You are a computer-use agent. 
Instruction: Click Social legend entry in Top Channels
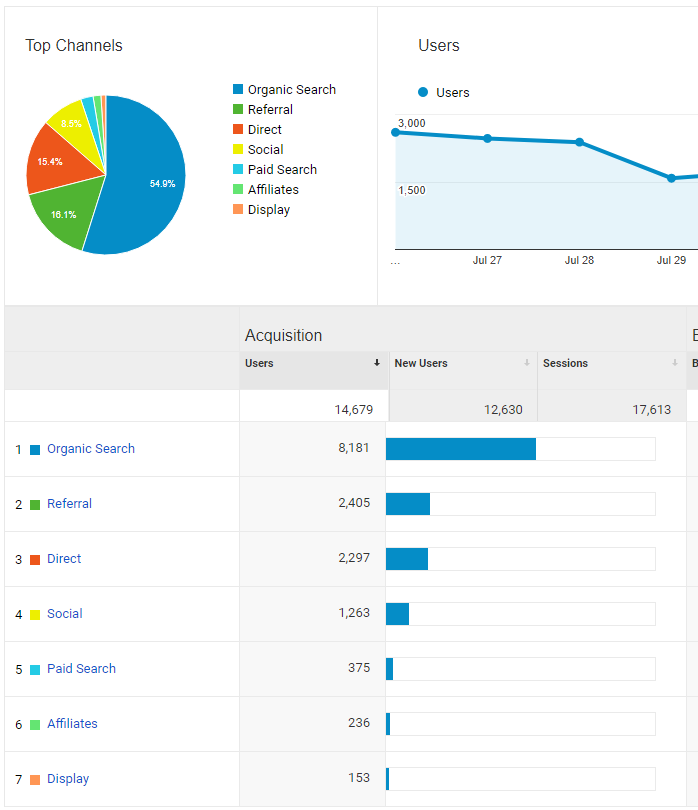258,149
